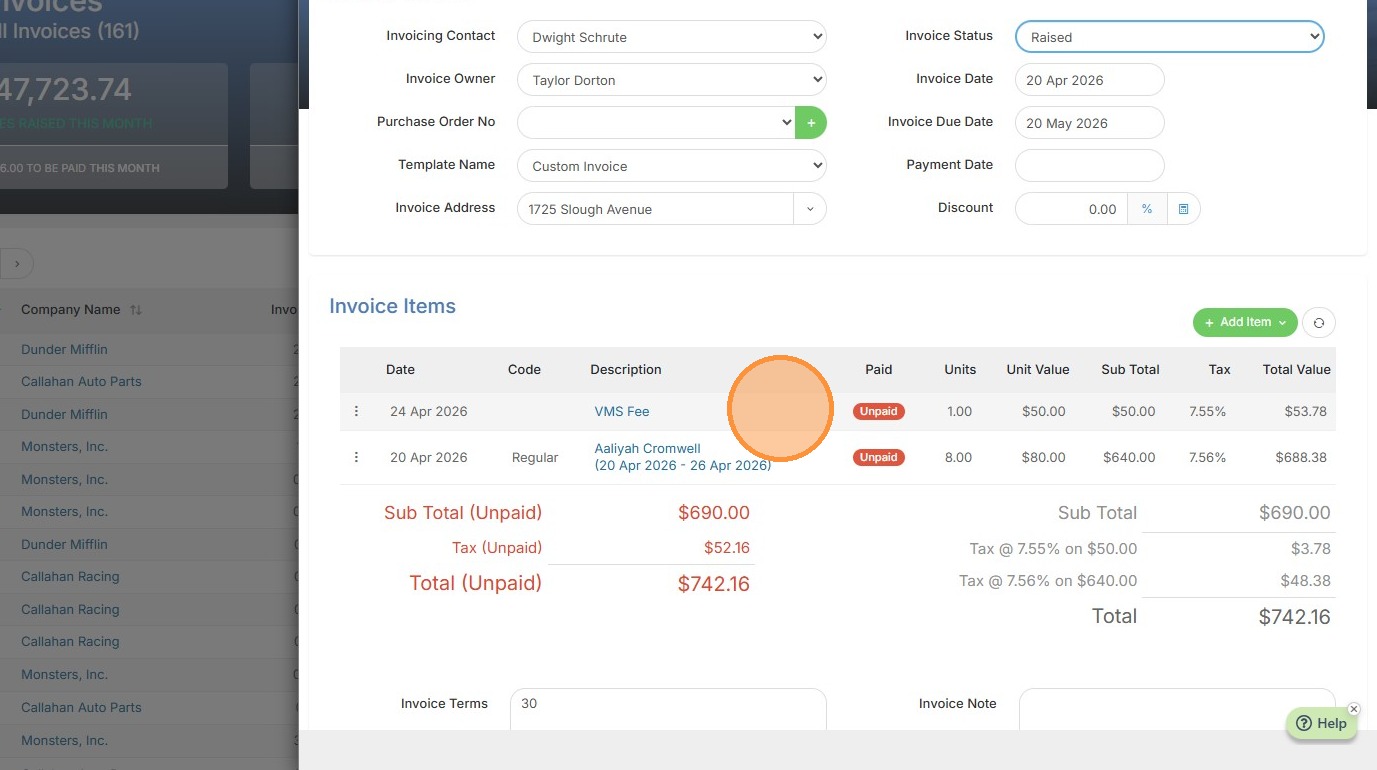Click the right chevron button above the invoices list
The width and height of the screenshot is (1377, 770).
pos(17,264)
